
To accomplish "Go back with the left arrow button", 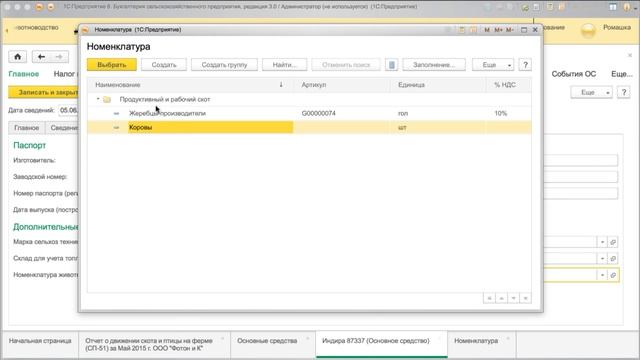I will point(41,57).
